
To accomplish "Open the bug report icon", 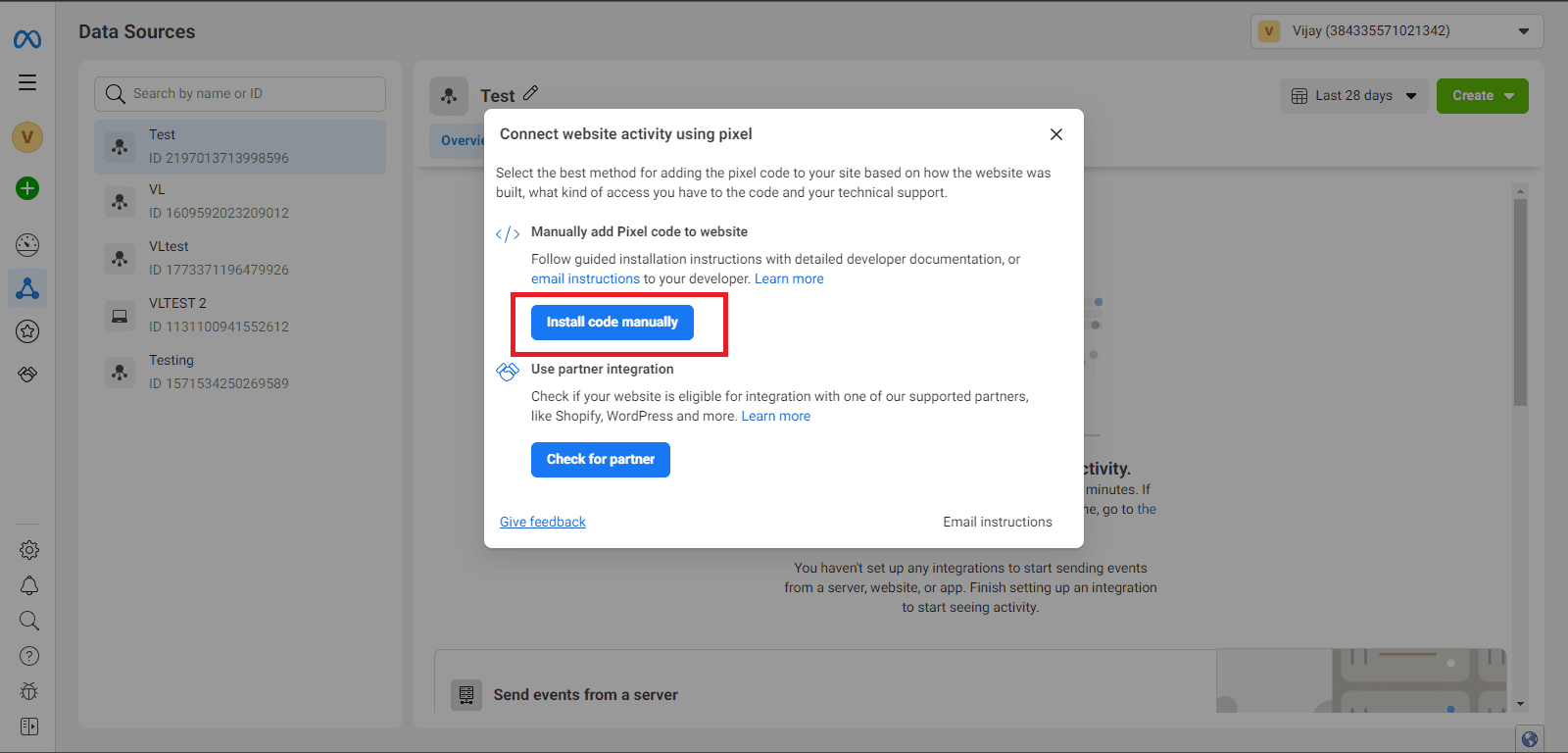I will [x=29, y=691].
